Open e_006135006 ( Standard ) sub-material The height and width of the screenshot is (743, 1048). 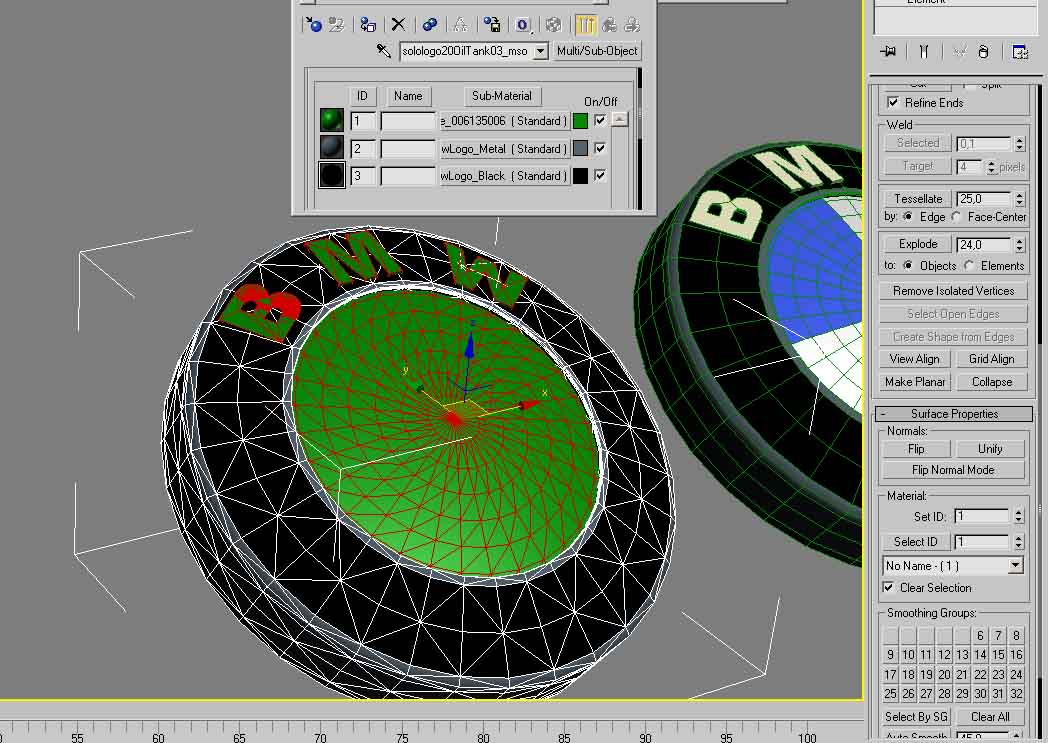pos(504,121)
